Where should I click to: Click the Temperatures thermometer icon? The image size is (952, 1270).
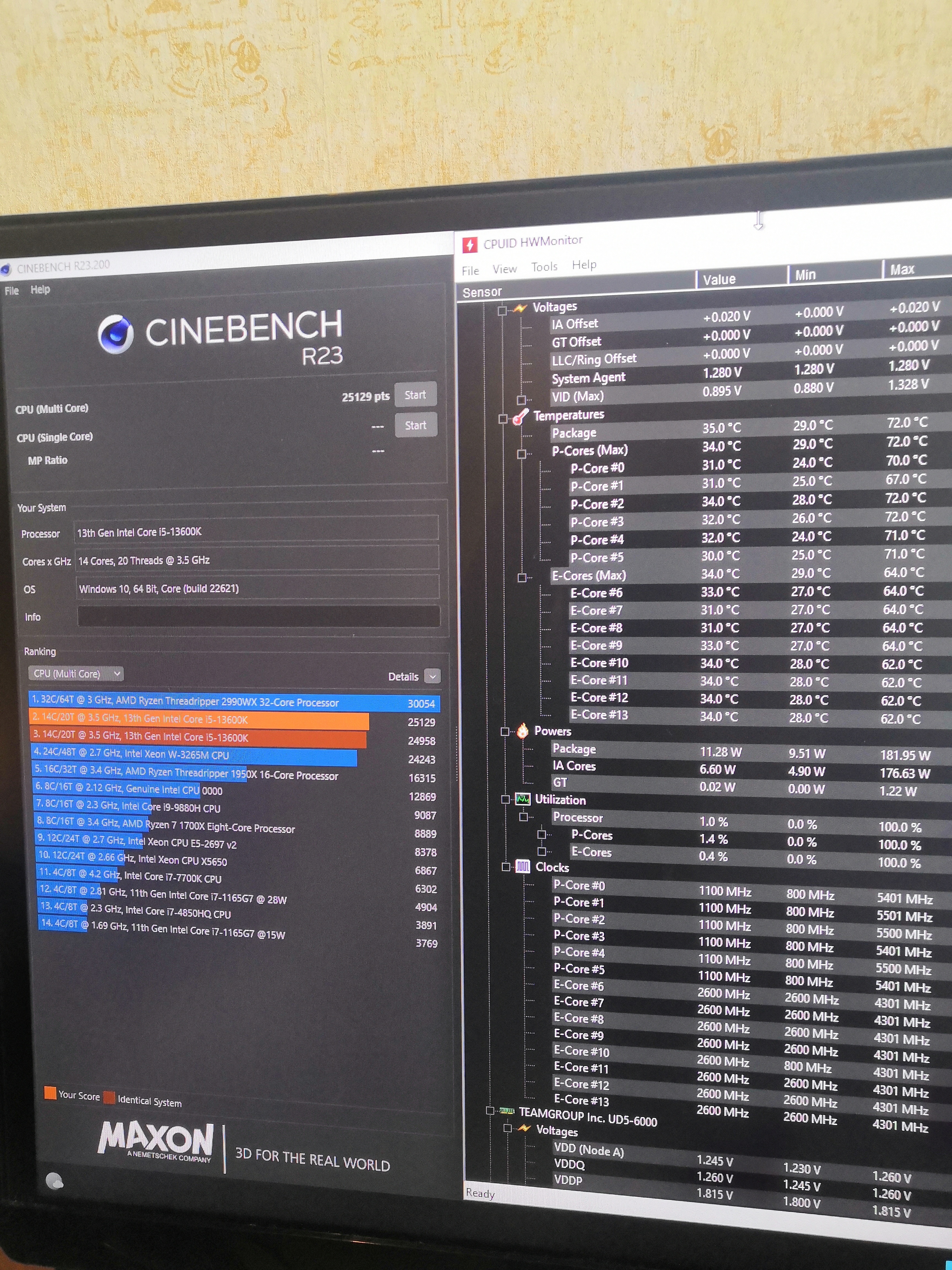520,417
